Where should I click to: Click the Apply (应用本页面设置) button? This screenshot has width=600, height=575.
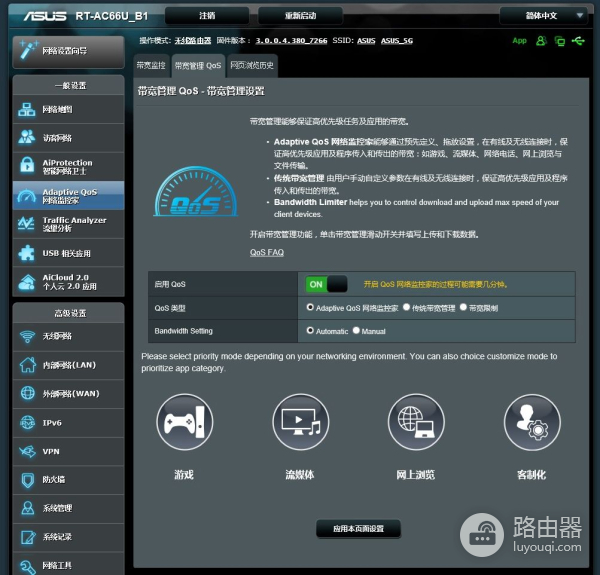tap(359, 529)
